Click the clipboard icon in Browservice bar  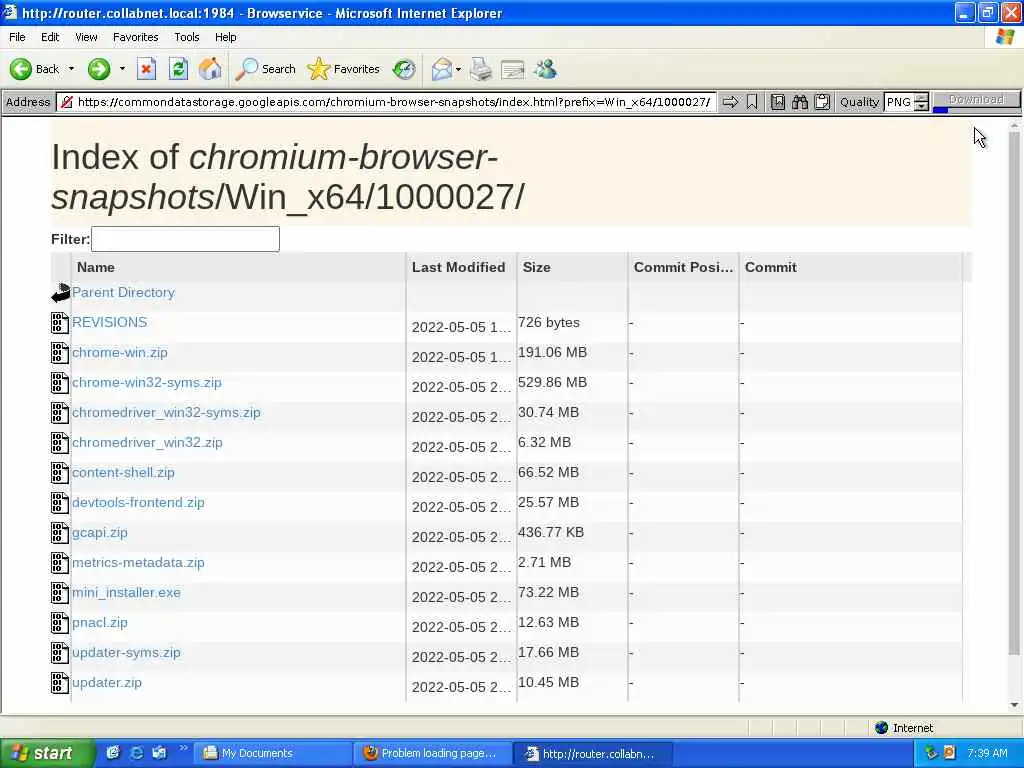tap(822, 102)
